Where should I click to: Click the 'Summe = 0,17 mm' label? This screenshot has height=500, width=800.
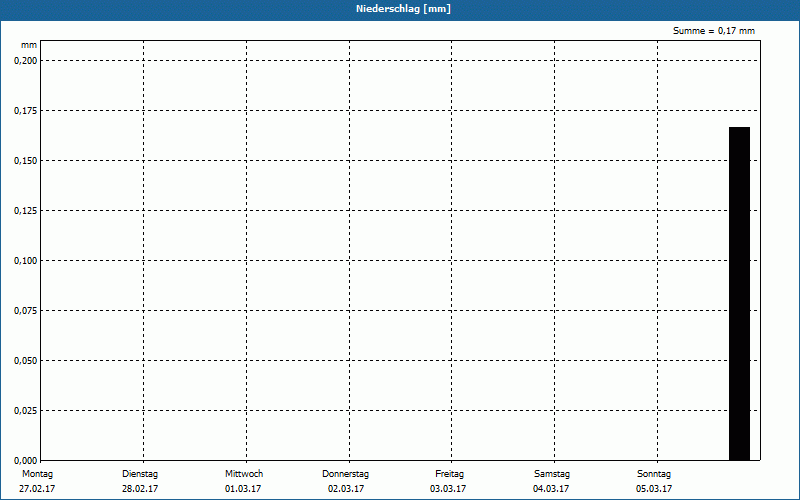[x=714, y=31]
